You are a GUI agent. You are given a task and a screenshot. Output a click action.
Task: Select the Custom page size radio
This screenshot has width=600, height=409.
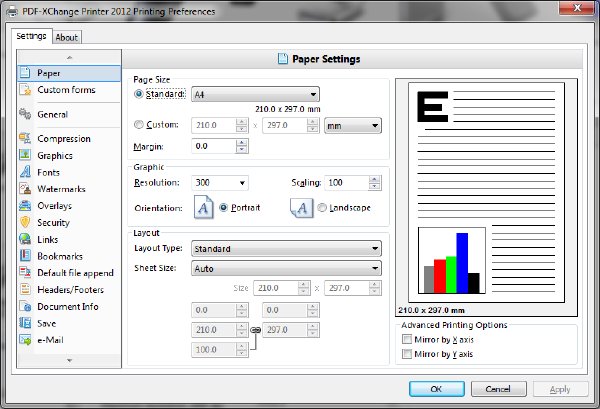(139, 124)
